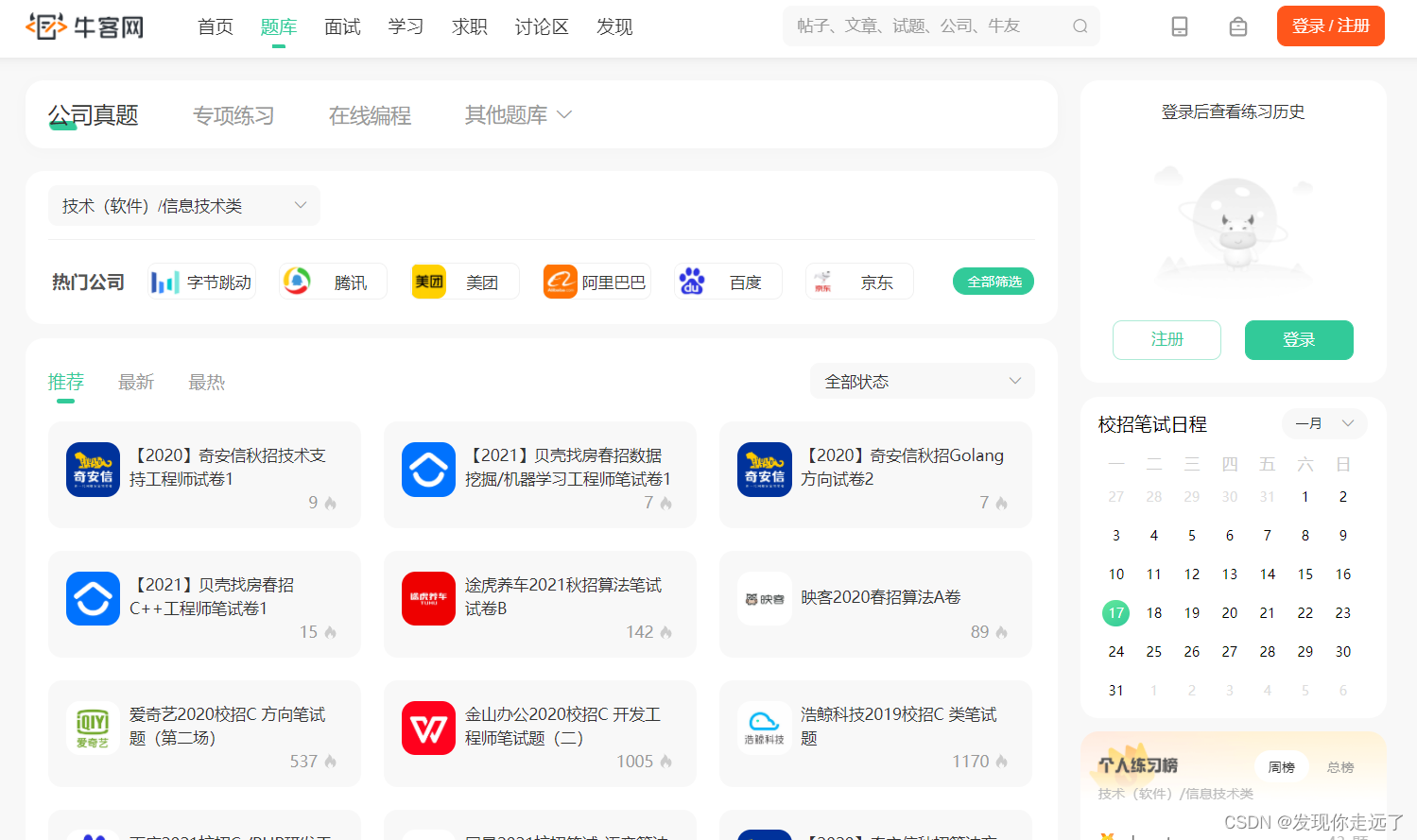Select the 百度 paw logo
The width and height of the screenshot is (1417, 840).
692,282
